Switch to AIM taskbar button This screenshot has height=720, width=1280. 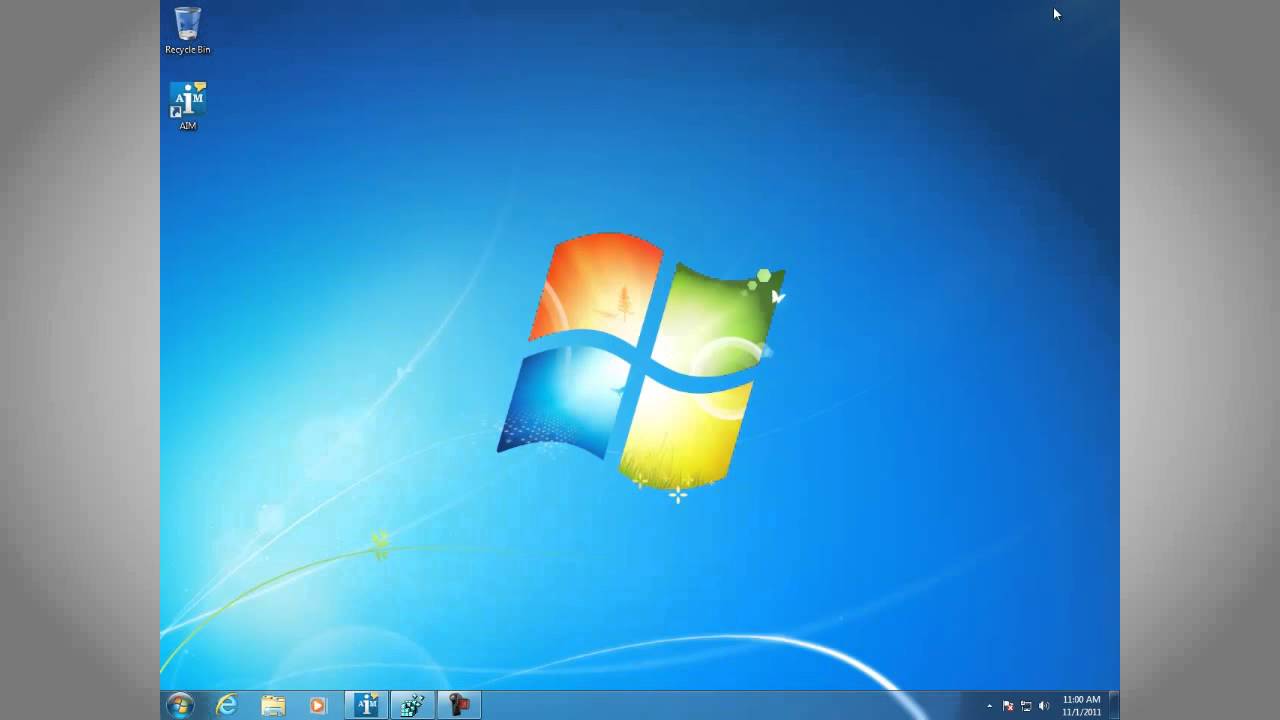[x=366, y=705]
